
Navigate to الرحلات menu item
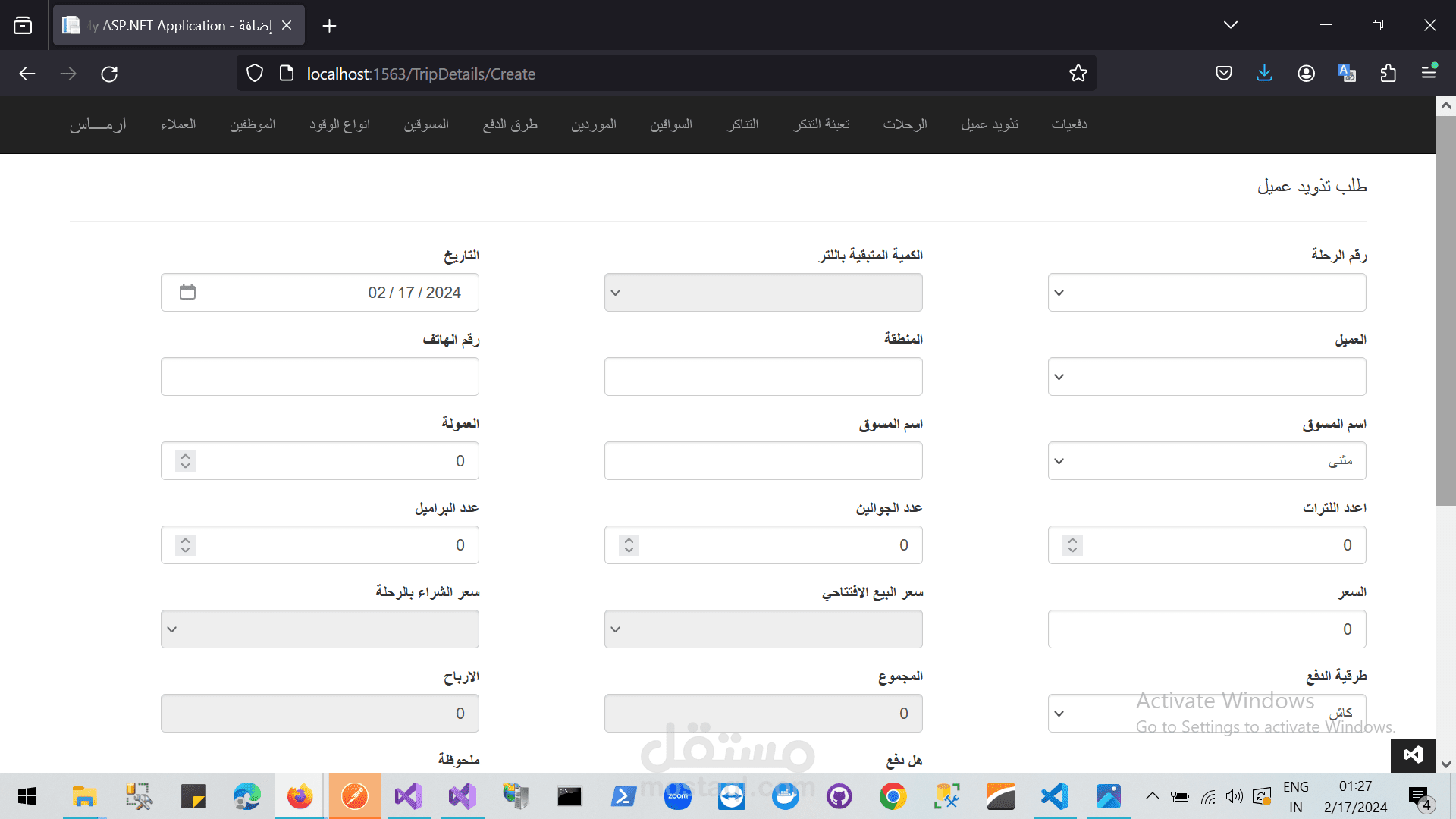pos(905,124)
